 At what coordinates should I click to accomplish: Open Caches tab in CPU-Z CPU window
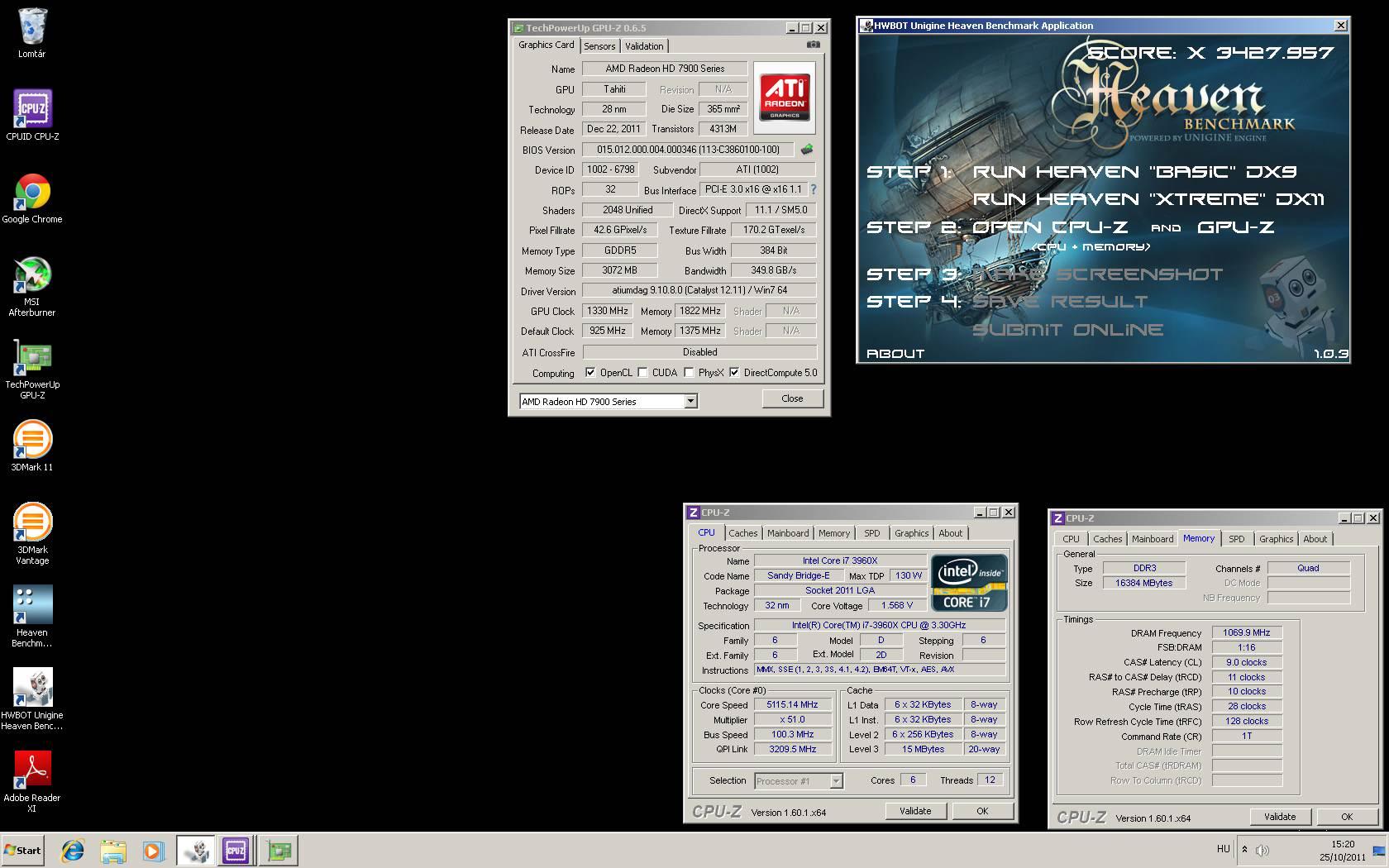(742, 533)
